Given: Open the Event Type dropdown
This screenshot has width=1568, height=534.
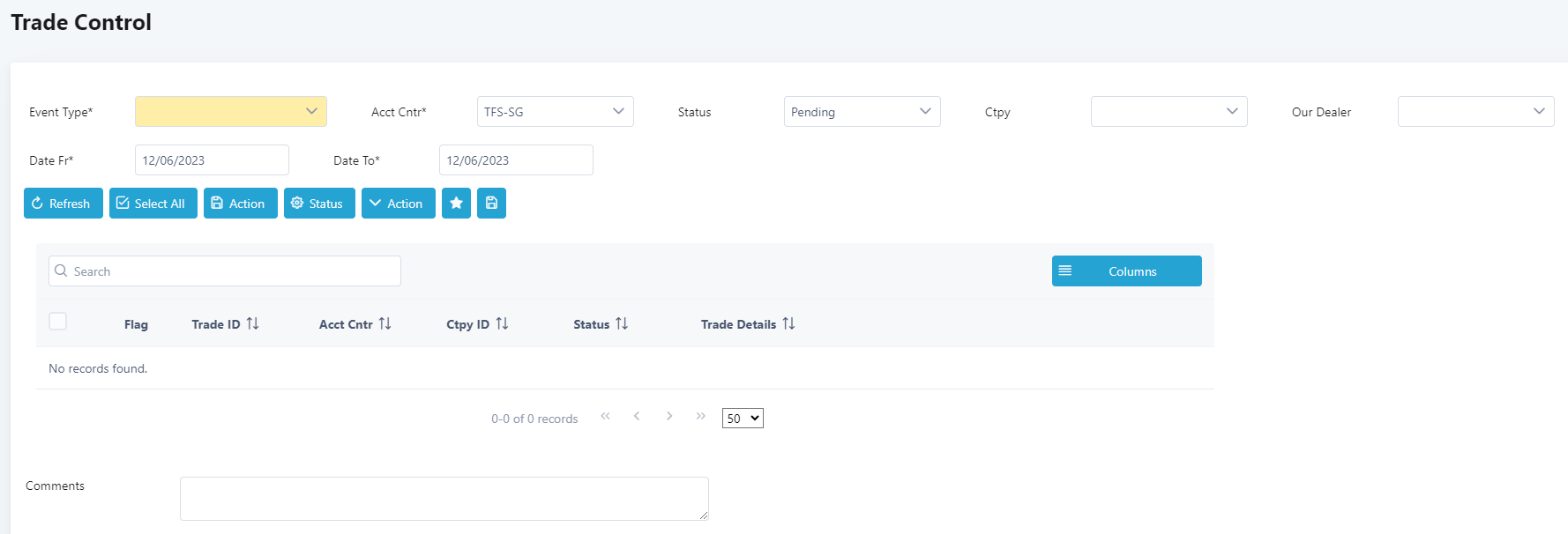Looking at the screenshot, I should [231, 112].
